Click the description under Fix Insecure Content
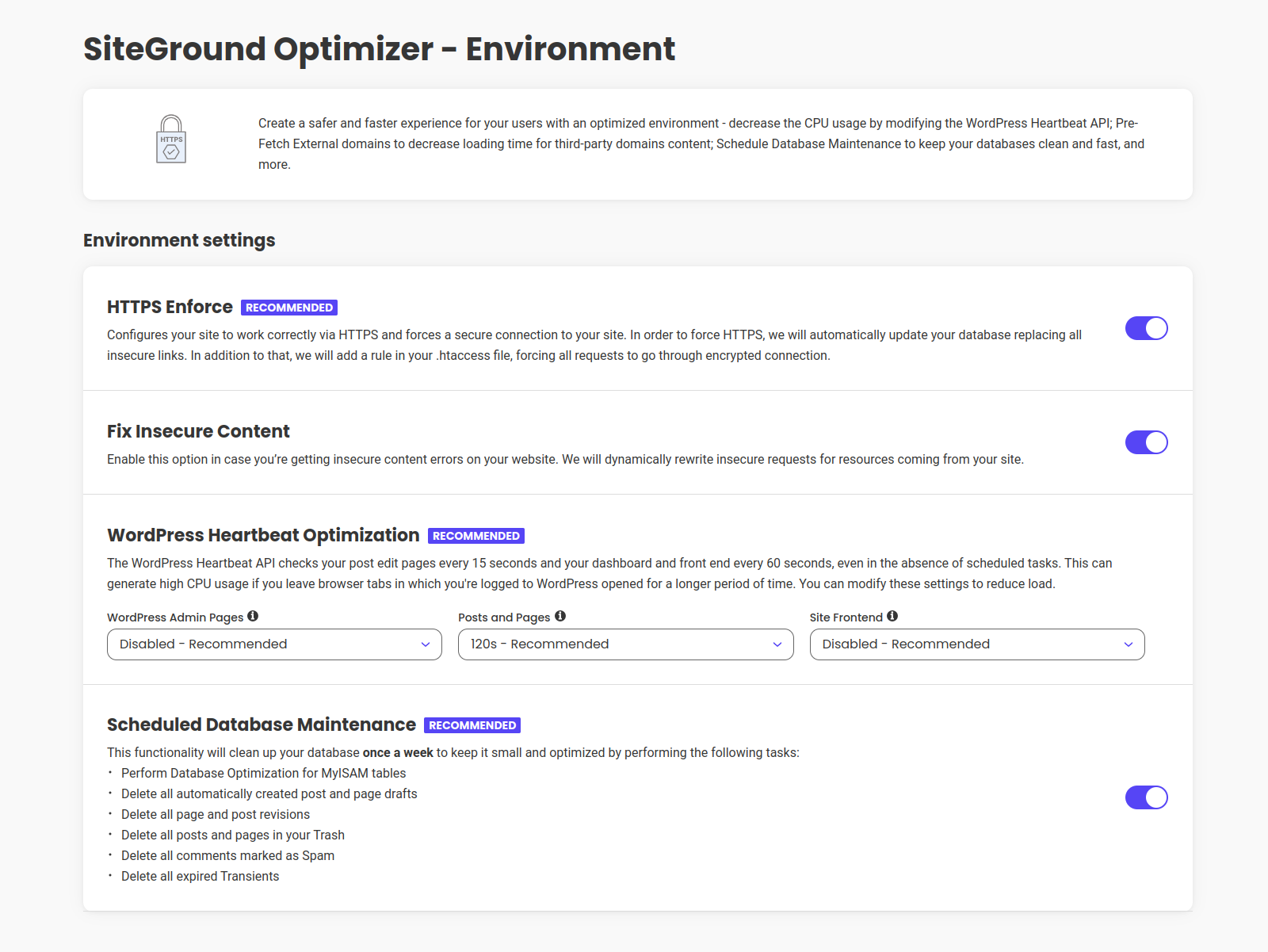 point(565,459)
